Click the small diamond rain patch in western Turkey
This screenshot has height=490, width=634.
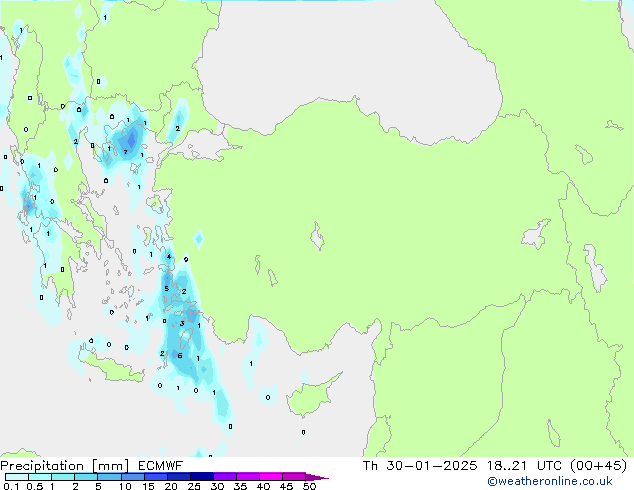[198, 239]
